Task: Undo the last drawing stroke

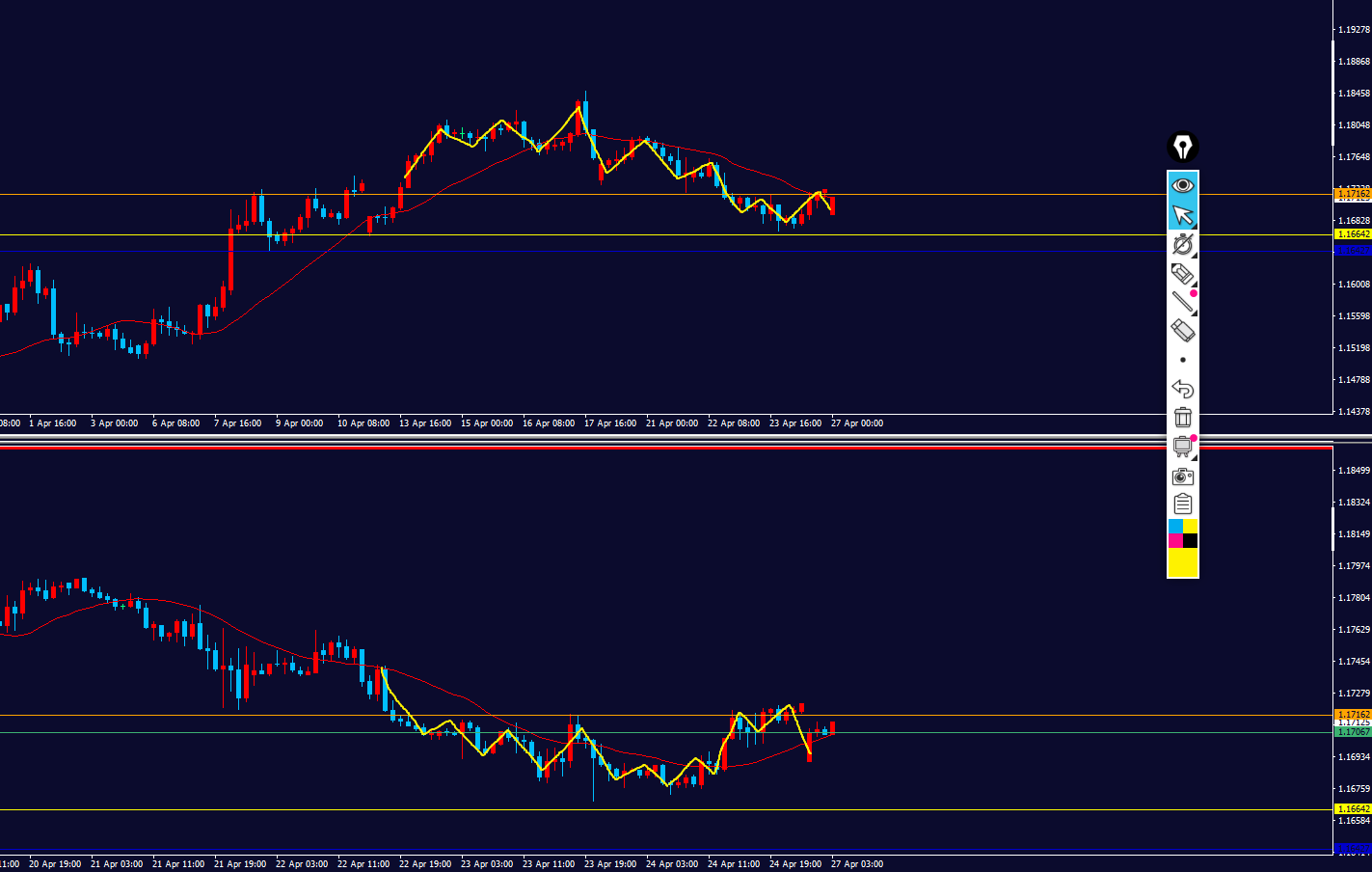Action: click(x=1182, y=389)
